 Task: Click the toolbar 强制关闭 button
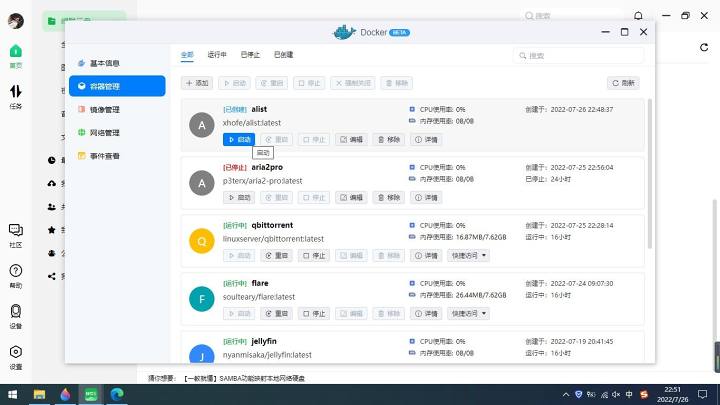point(352,83)
